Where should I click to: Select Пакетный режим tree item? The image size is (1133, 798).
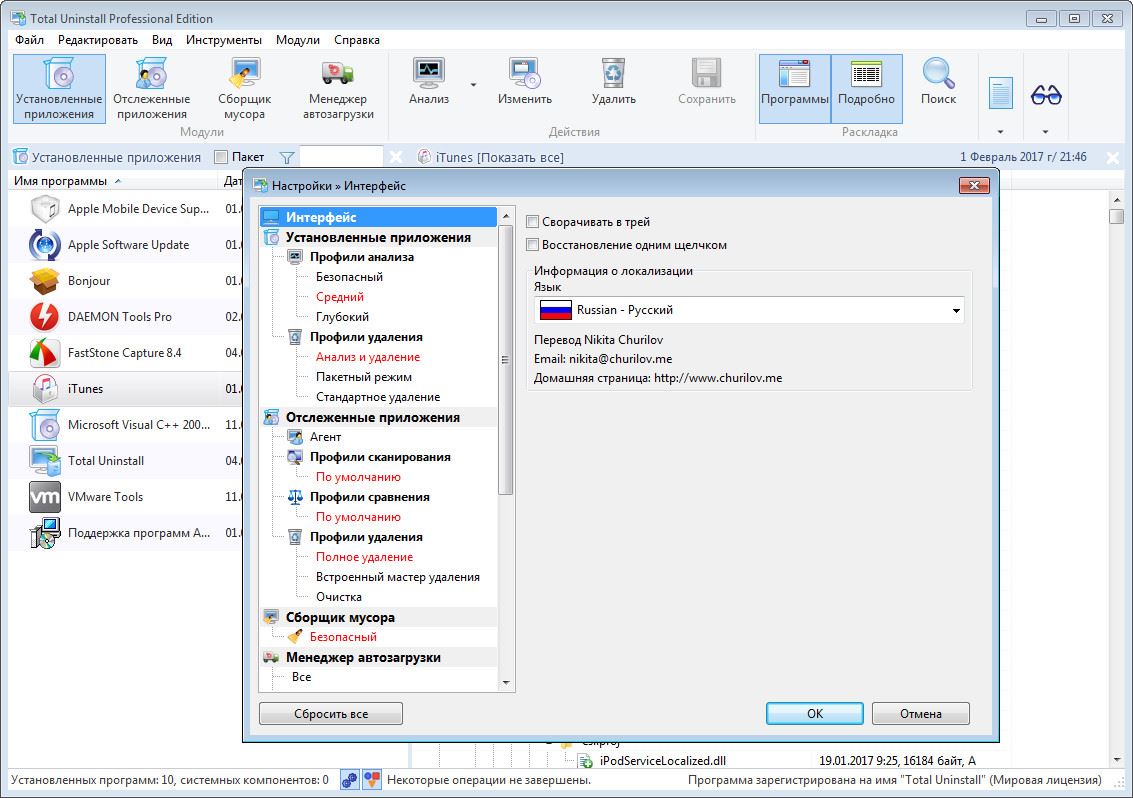[363, 377]
